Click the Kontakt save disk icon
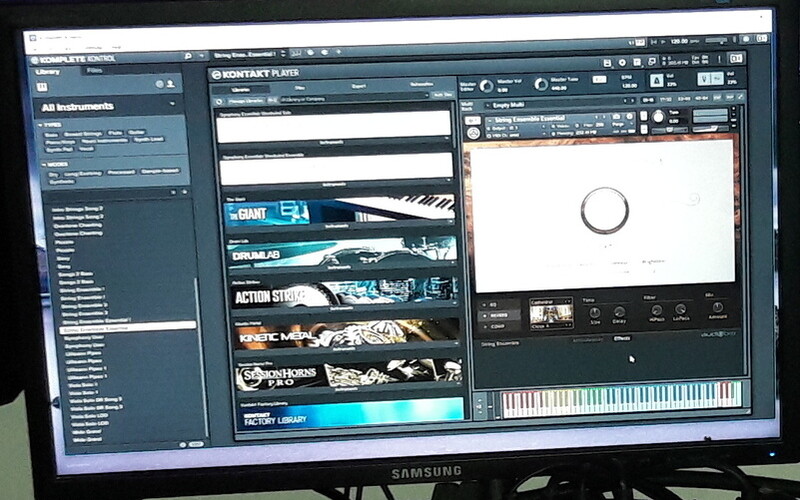800x500 pixels. pyautogui.click(x=607, y=63)
